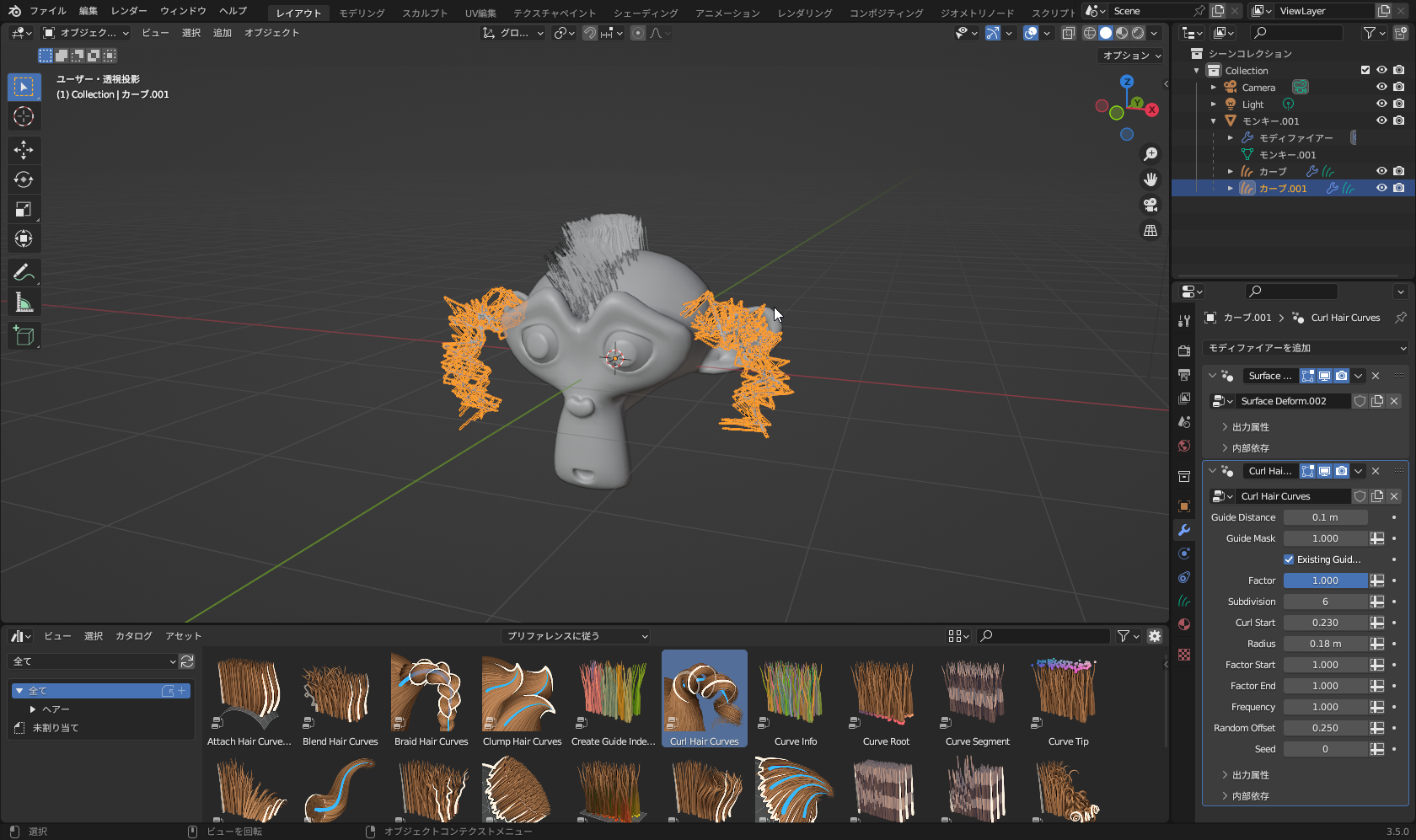The height and width of the screenshot is (840, 1416).
Task: Open transform orientation グロ... dropdown
Action: point(513,33)
